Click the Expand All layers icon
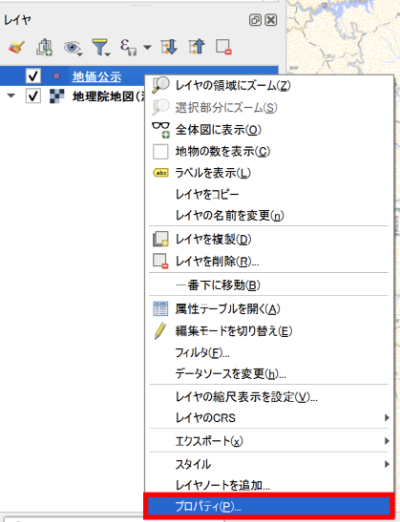The height and width of the screenshot is (522, 400). (169, 47)
